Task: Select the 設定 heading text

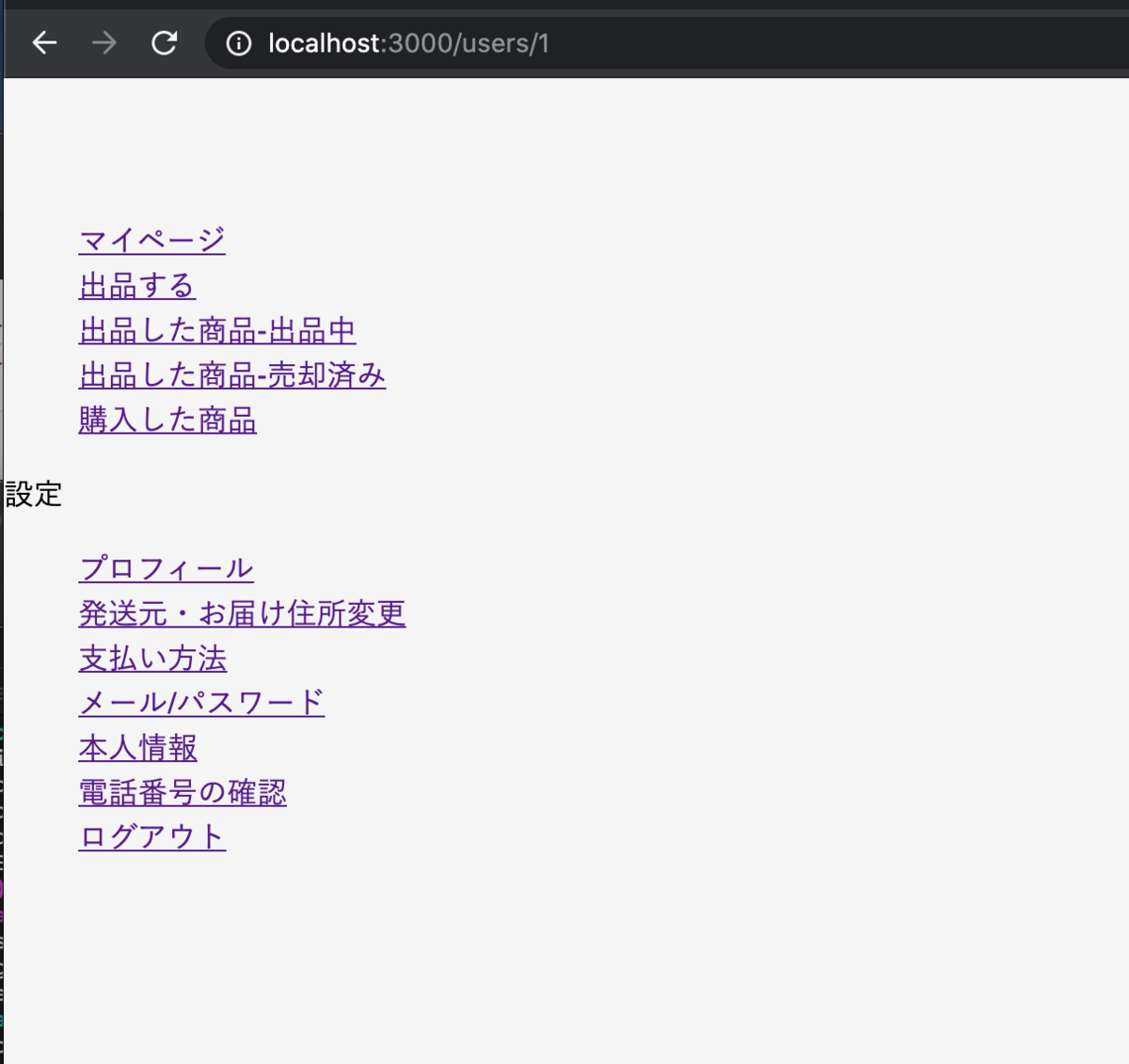Action: pos(34,494)
